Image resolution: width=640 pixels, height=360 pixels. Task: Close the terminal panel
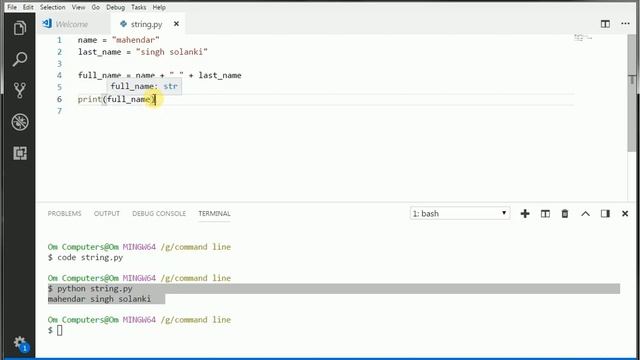625,213
